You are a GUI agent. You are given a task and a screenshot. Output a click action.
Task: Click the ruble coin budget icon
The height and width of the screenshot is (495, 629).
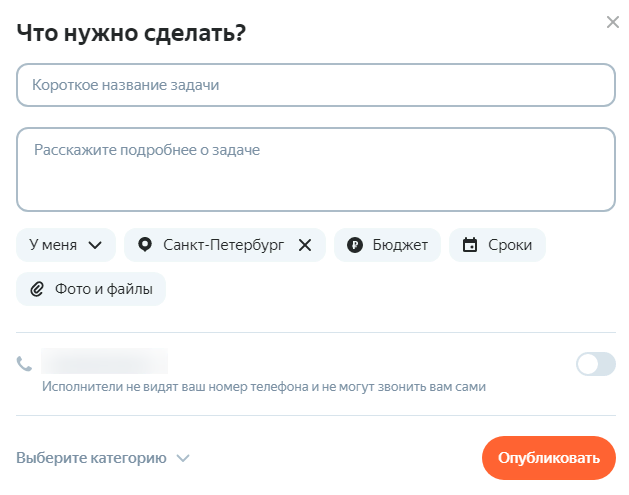355,245
